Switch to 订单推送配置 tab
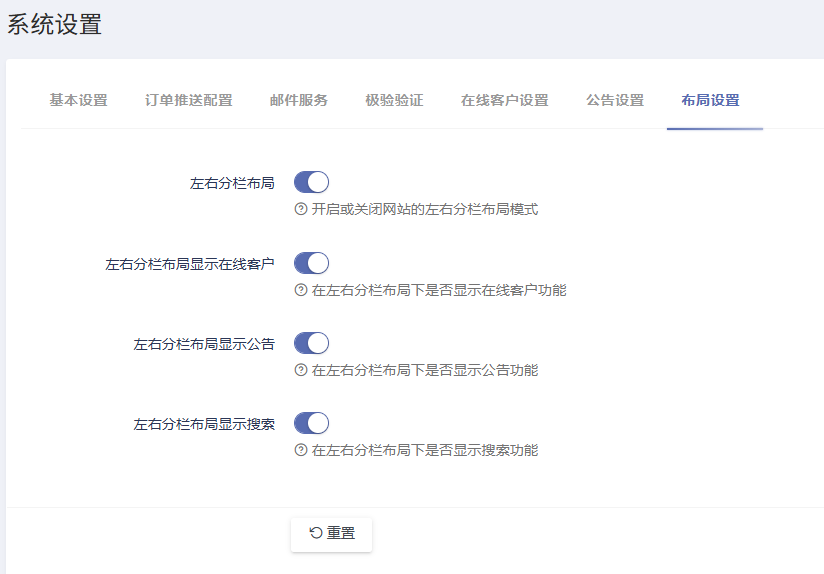 tap(188, 100)
